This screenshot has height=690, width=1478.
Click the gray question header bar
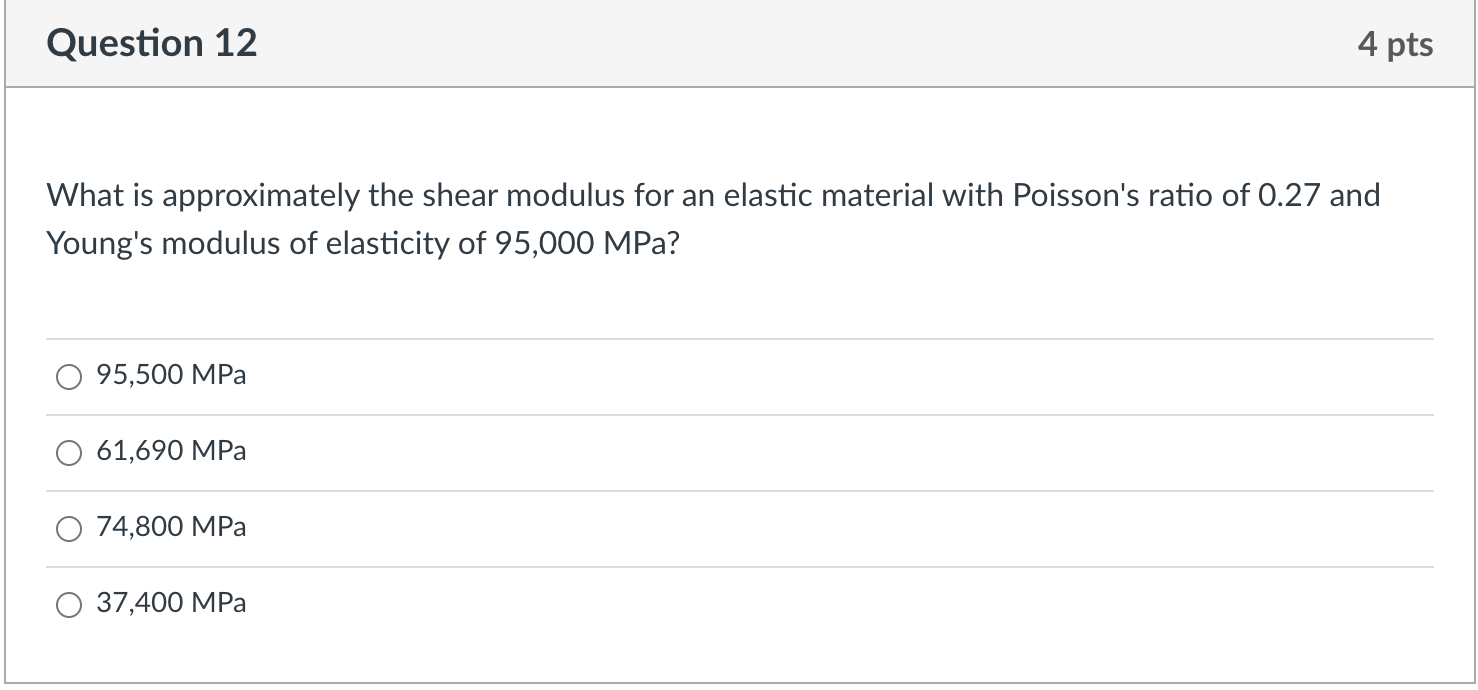coord(739,44)
